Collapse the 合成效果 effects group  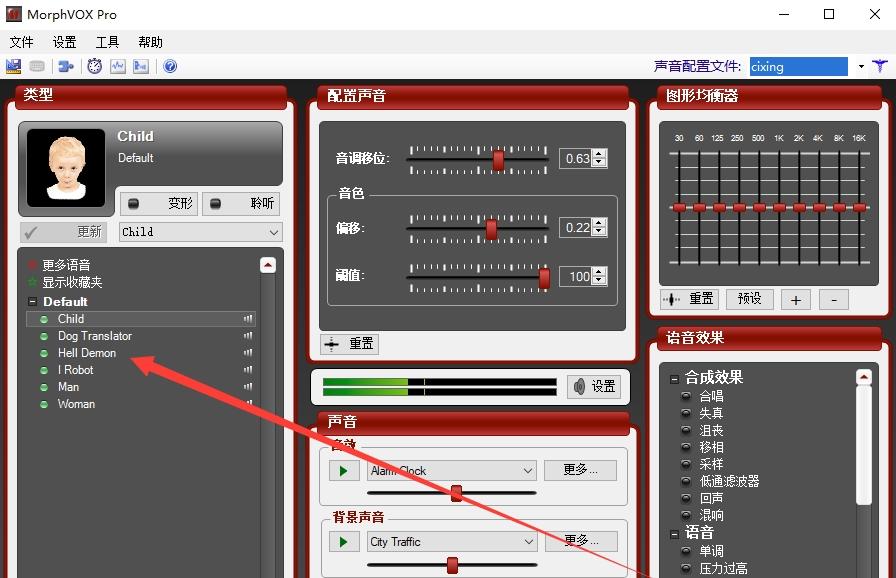674,379
